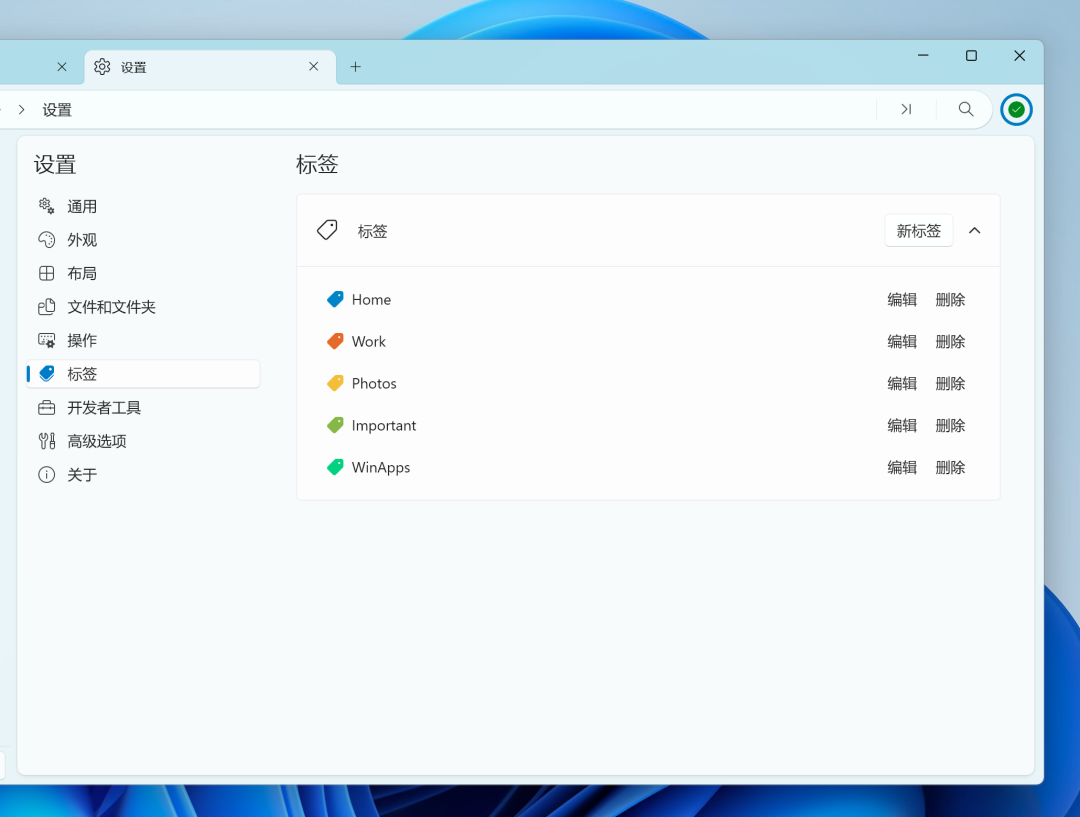Open 高级选项 advanced settings
This screenshot has height=817, width=1080.
point(143,441)
